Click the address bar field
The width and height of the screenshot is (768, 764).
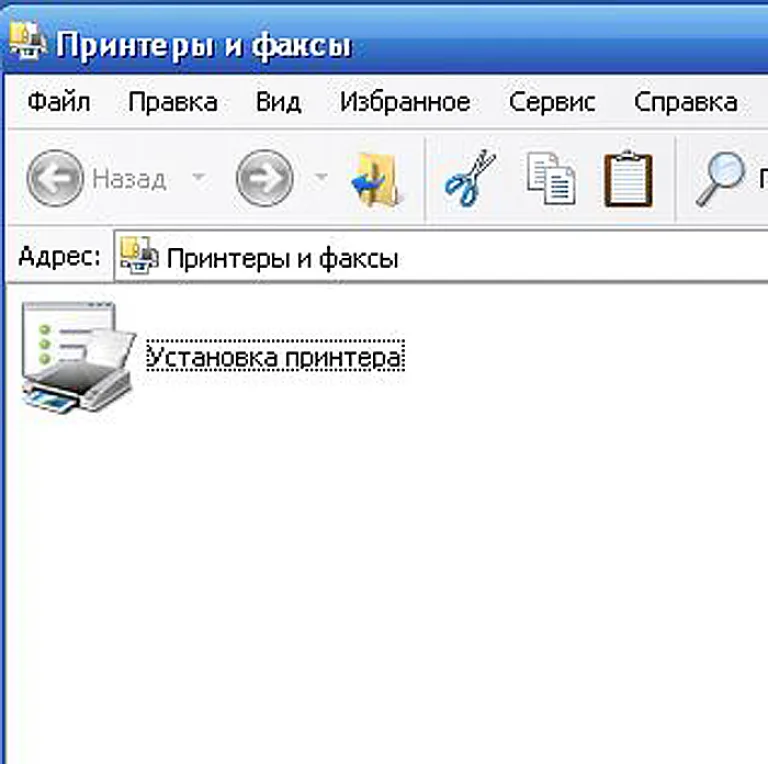click(441, 257)
